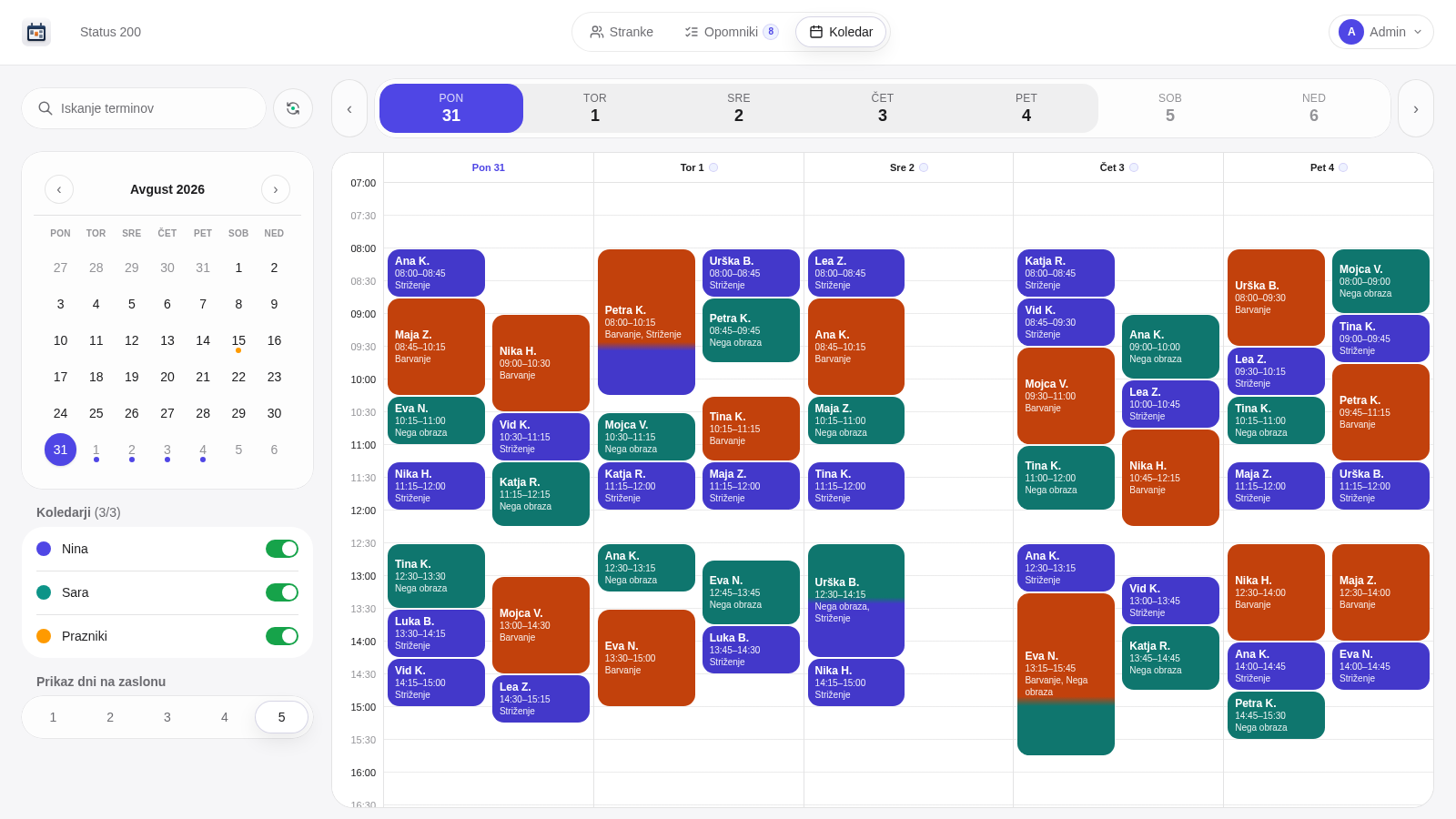Set days on screen to 1
This screenshot has width=1456, height=819.
pos(53,717)
